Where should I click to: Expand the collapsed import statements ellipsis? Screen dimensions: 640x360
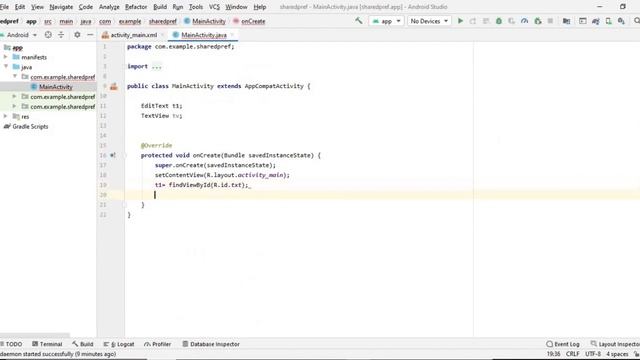[x=157, y=66]
